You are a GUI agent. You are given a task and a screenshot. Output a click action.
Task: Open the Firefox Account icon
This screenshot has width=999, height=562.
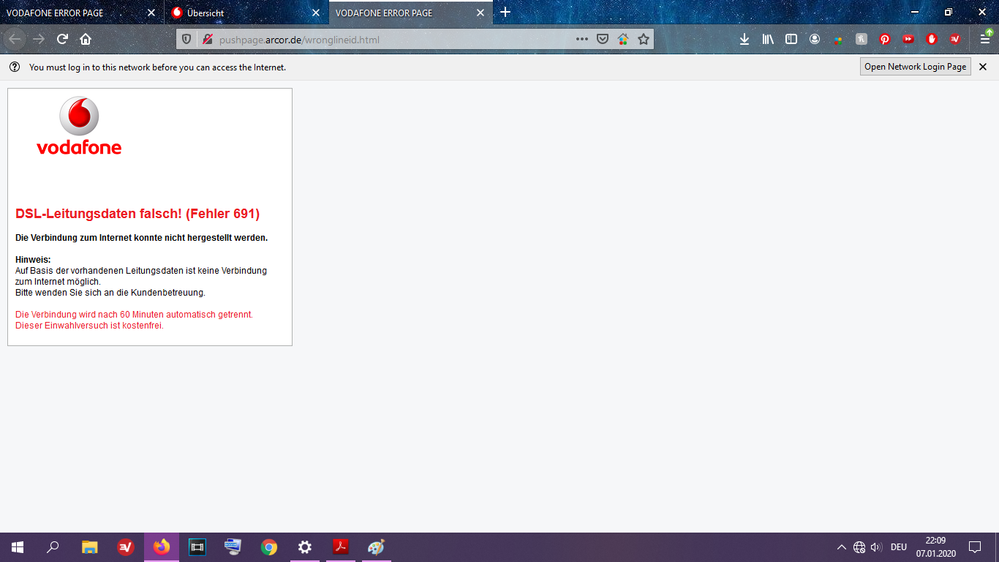814,39
